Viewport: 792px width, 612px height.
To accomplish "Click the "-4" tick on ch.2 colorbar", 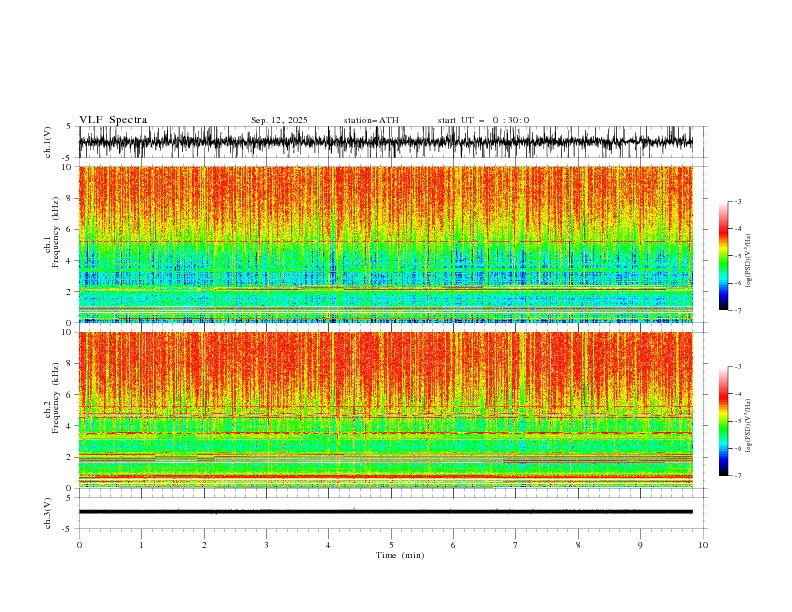I will click(738, 394).
